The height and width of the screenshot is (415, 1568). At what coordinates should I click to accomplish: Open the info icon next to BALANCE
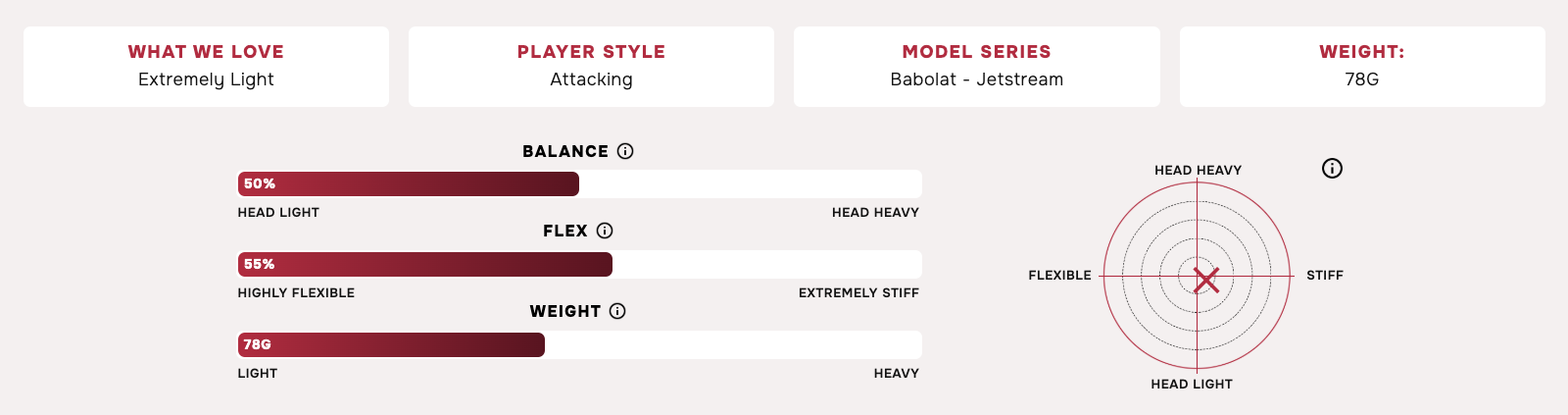click(625, 151)
